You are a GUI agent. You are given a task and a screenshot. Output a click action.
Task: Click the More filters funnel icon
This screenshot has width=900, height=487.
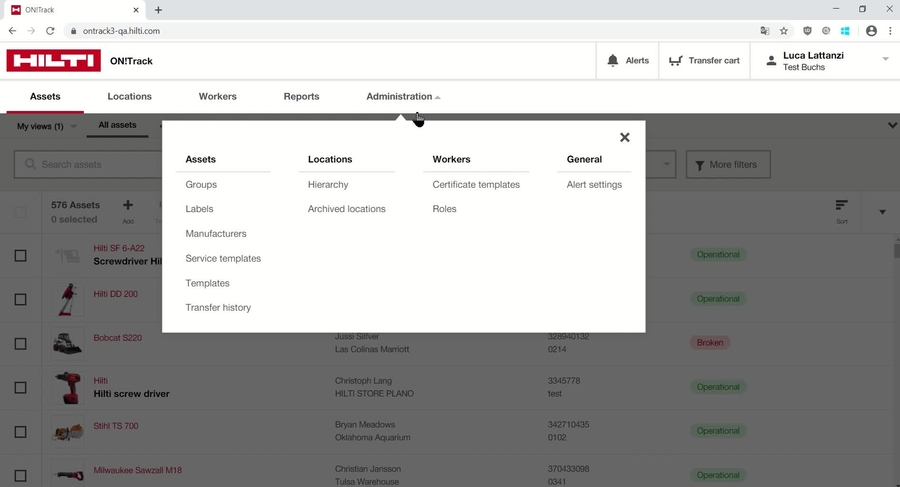click(700, 165)
